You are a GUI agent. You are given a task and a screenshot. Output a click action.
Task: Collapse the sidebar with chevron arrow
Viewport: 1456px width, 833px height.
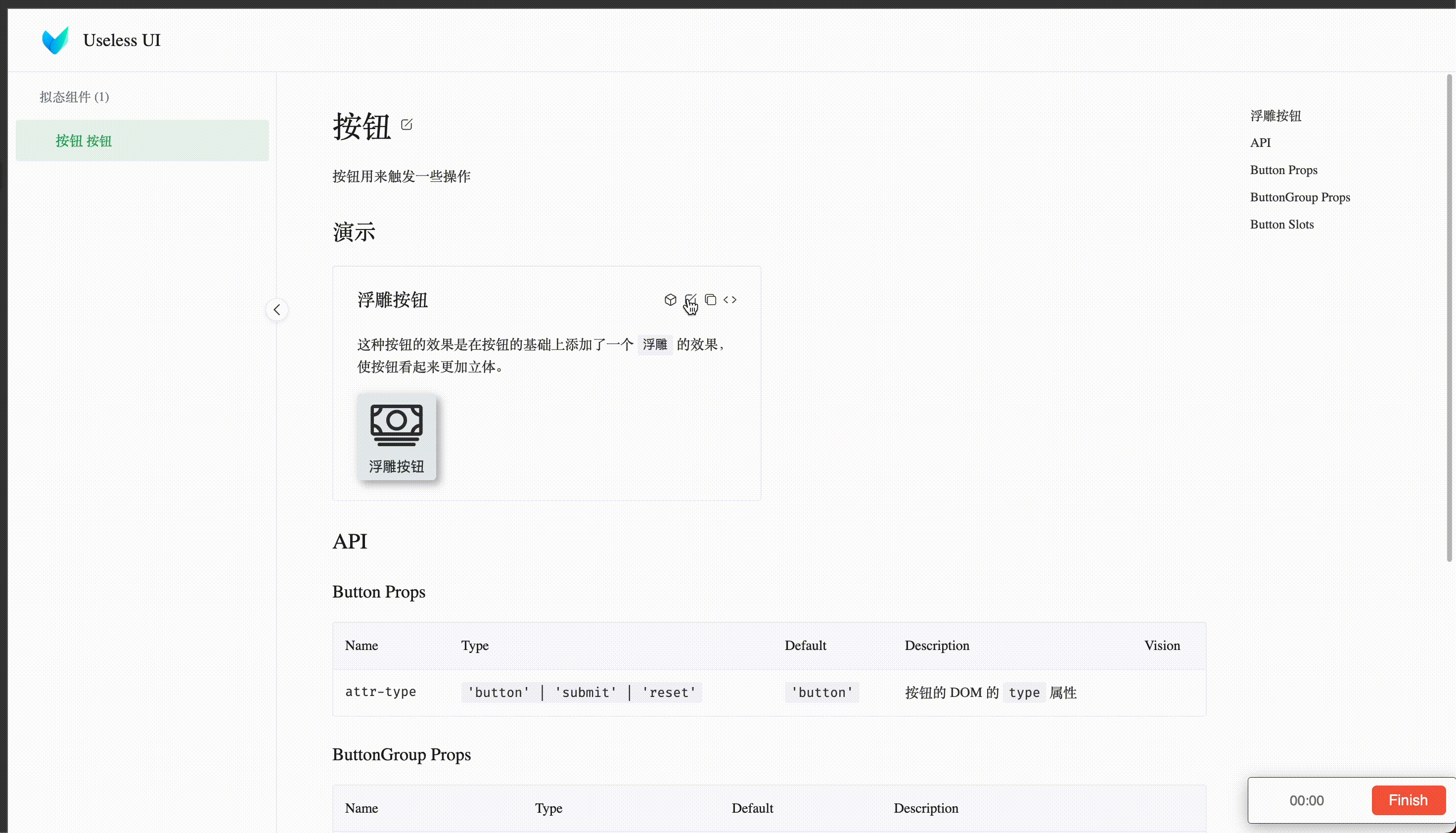point(277,310)
